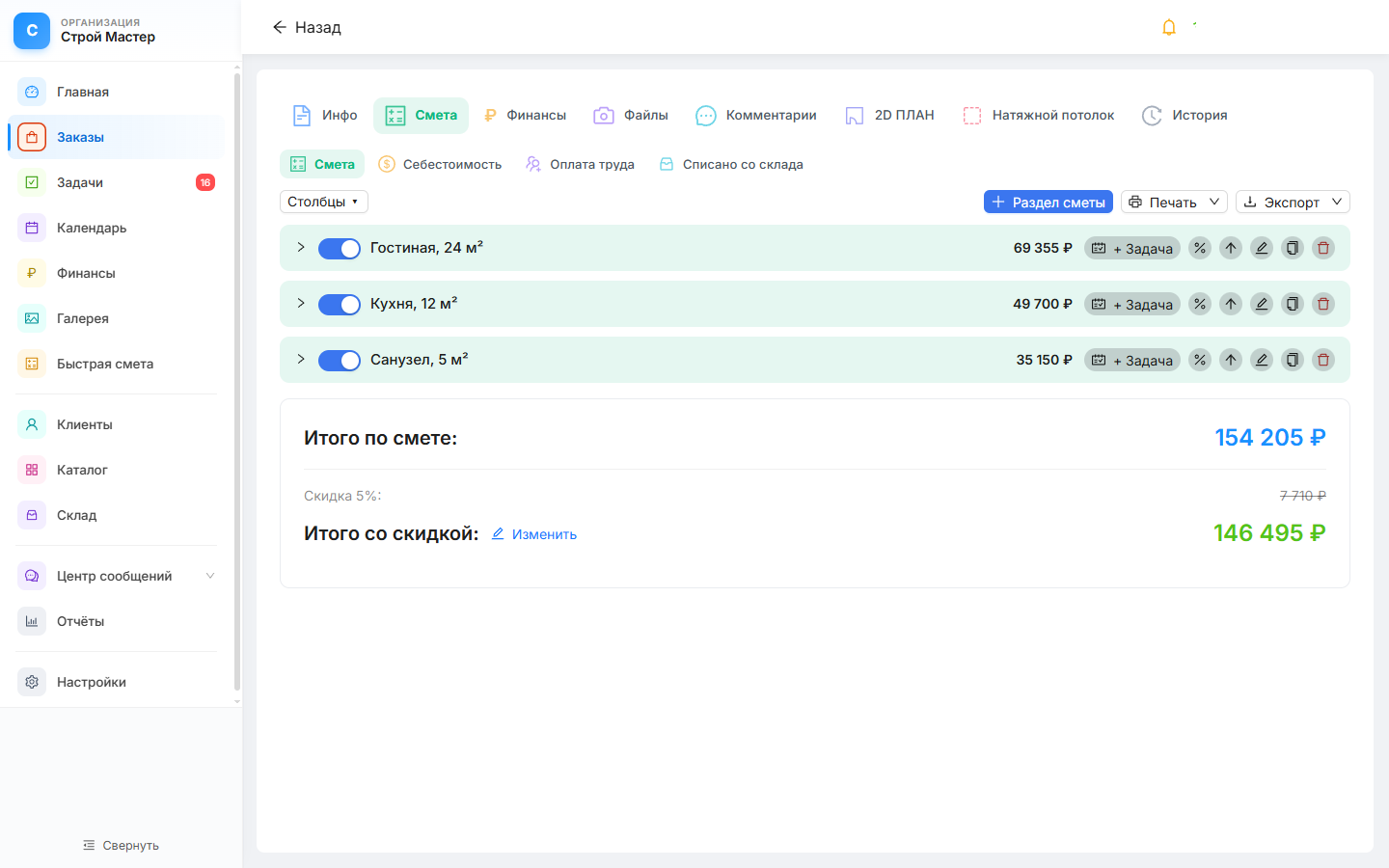Screen dimensions: 1389x868
Task: Select the Себестоимость sub-tab
Action: tap(440, 164)
